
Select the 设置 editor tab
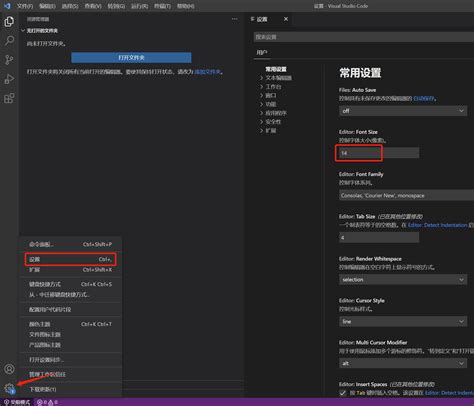point(262,19)
